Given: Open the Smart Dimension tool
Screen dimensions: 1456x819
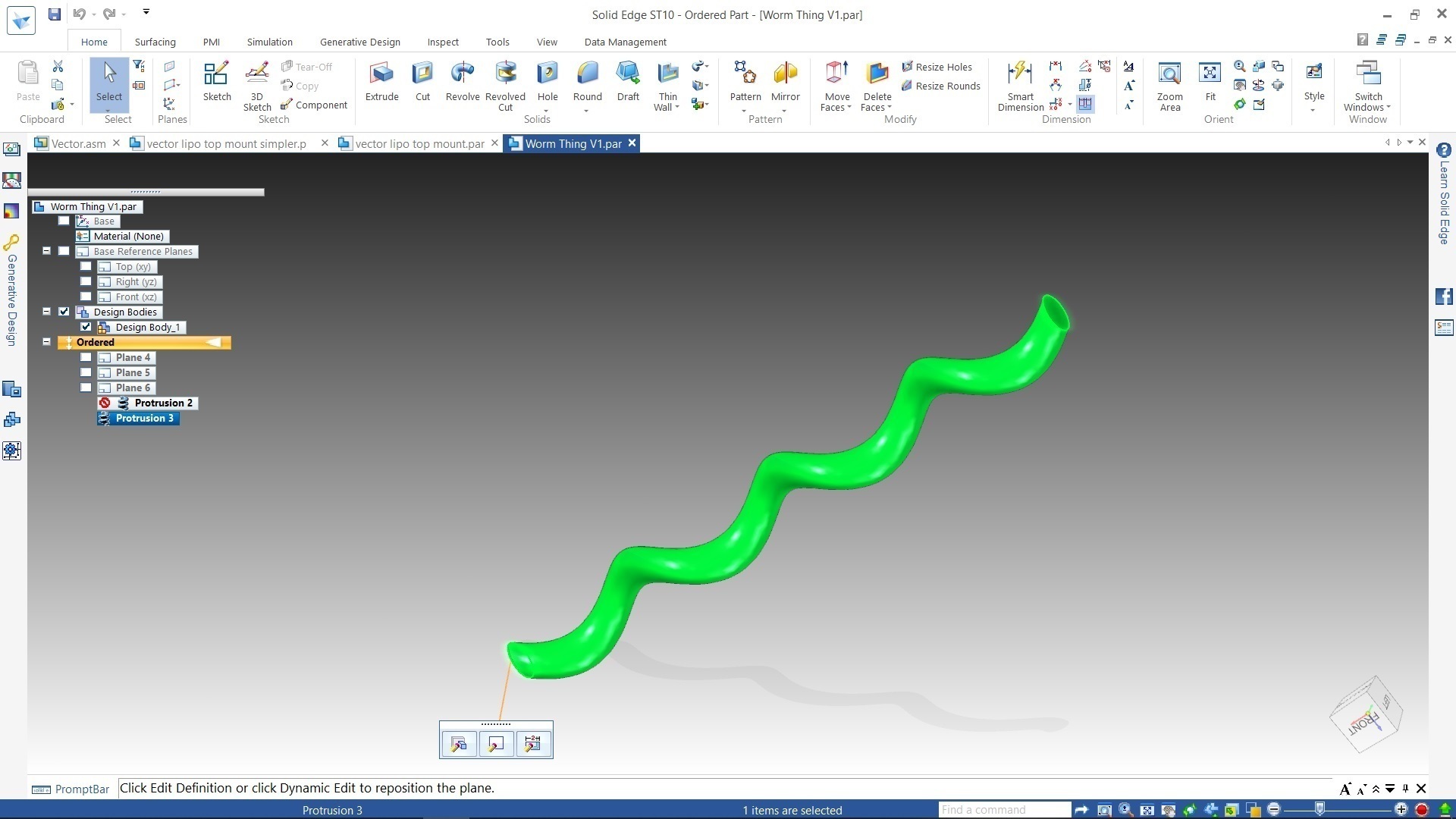Looking at the screenshot, I should pyautogui.click(x=1020, y=86).
